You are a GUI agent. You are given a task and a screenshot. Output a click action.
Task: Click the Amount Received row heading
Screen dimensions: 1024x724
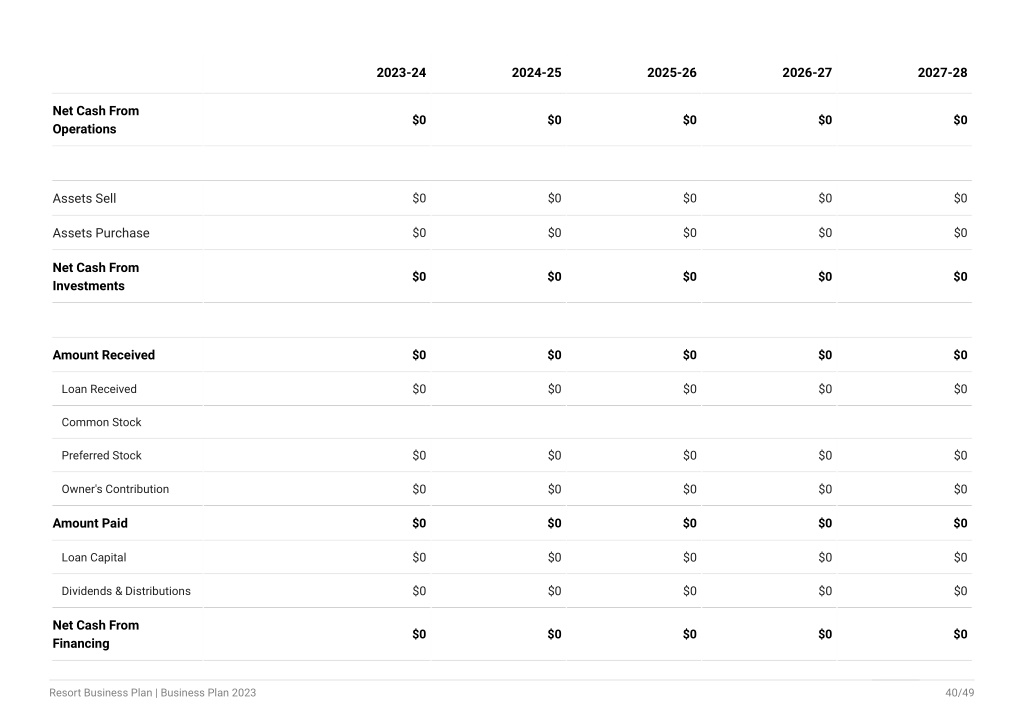(x=104, y=355)
